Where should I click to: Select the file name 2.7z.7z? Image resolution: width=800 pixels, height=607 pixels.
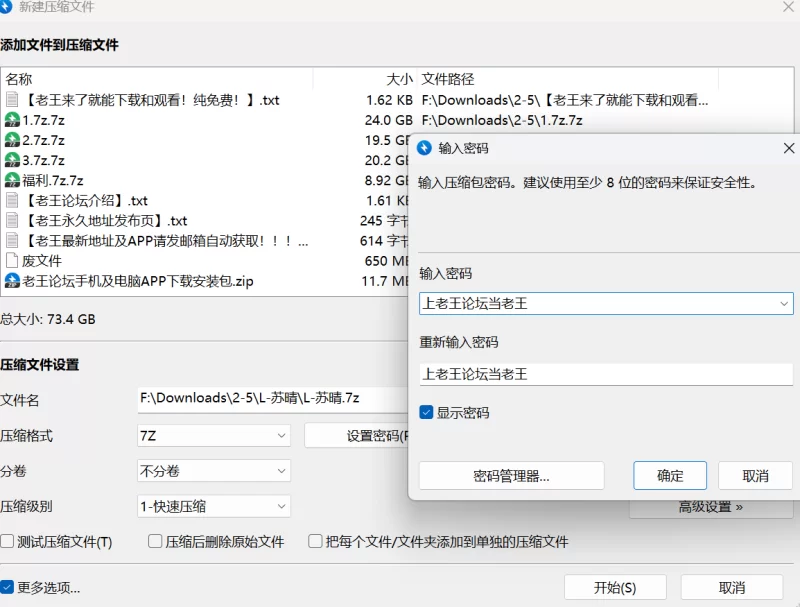click(x=43, y=140)
